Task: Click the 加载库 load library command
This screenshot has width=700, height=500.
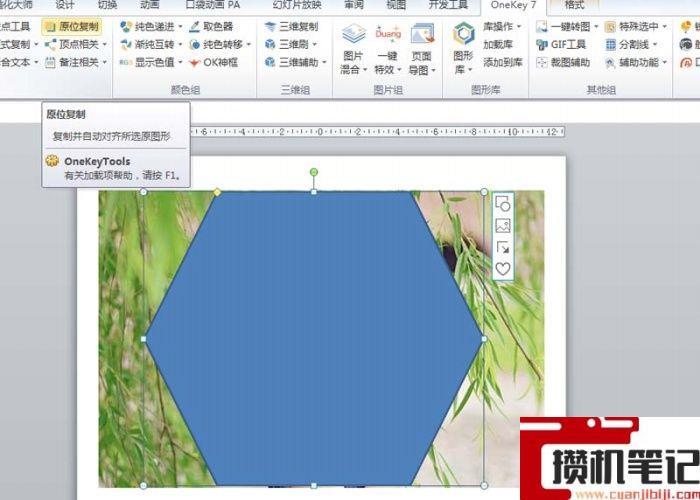Action: (498, 45)
